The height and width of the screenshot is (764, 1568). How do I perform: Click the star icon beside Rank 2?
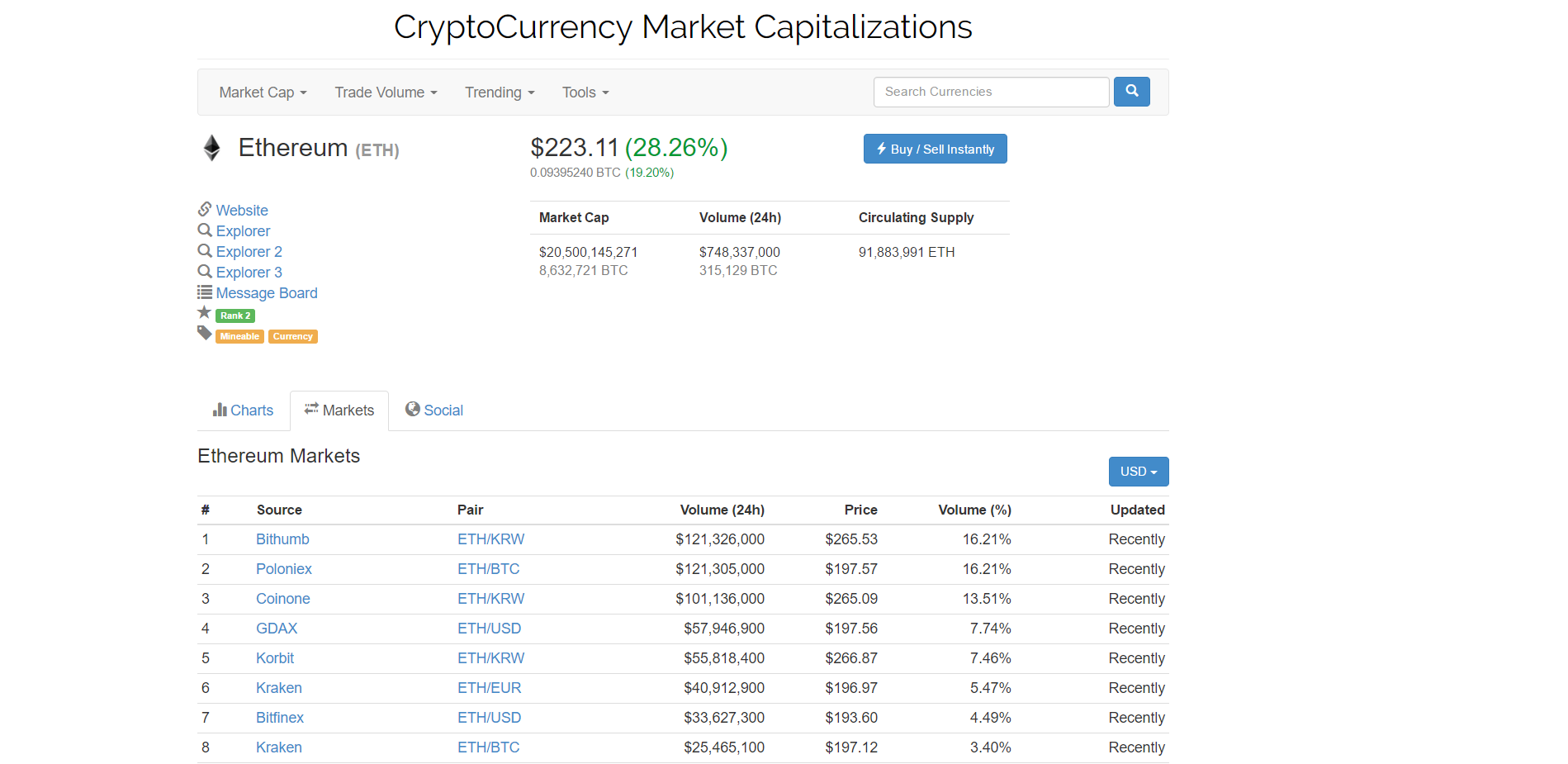click(205, 313)
